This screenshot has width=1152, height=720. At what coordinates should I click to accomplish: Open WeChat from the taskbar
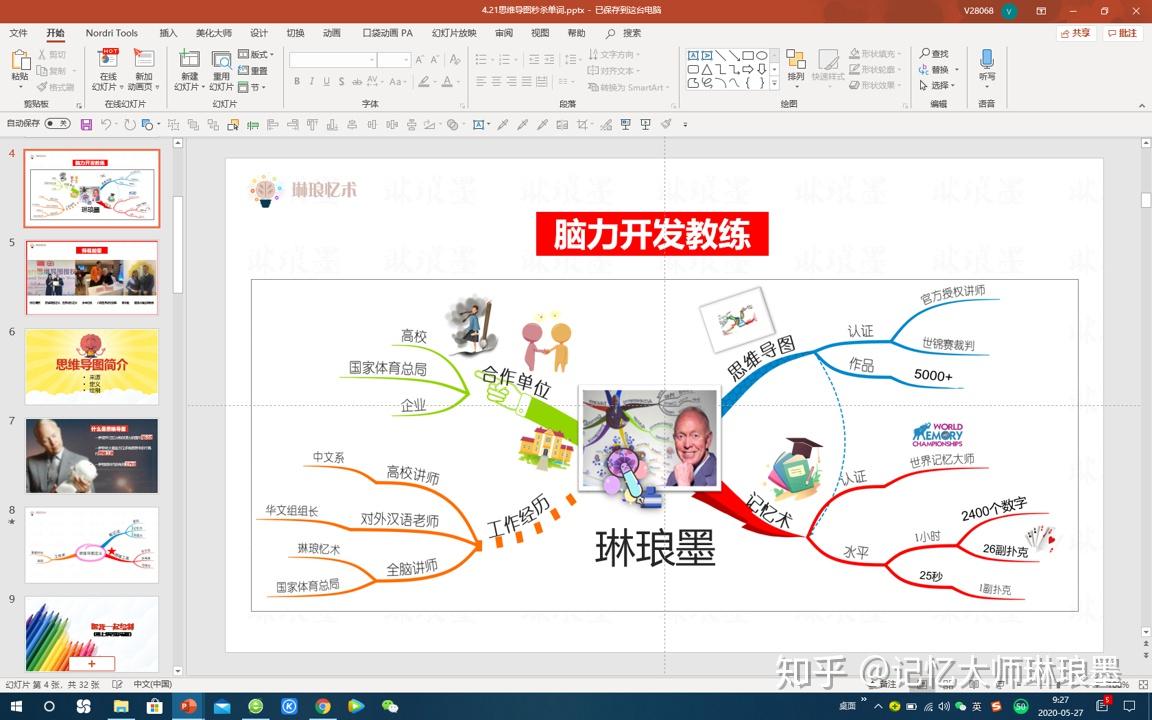[x=389, y=707]
